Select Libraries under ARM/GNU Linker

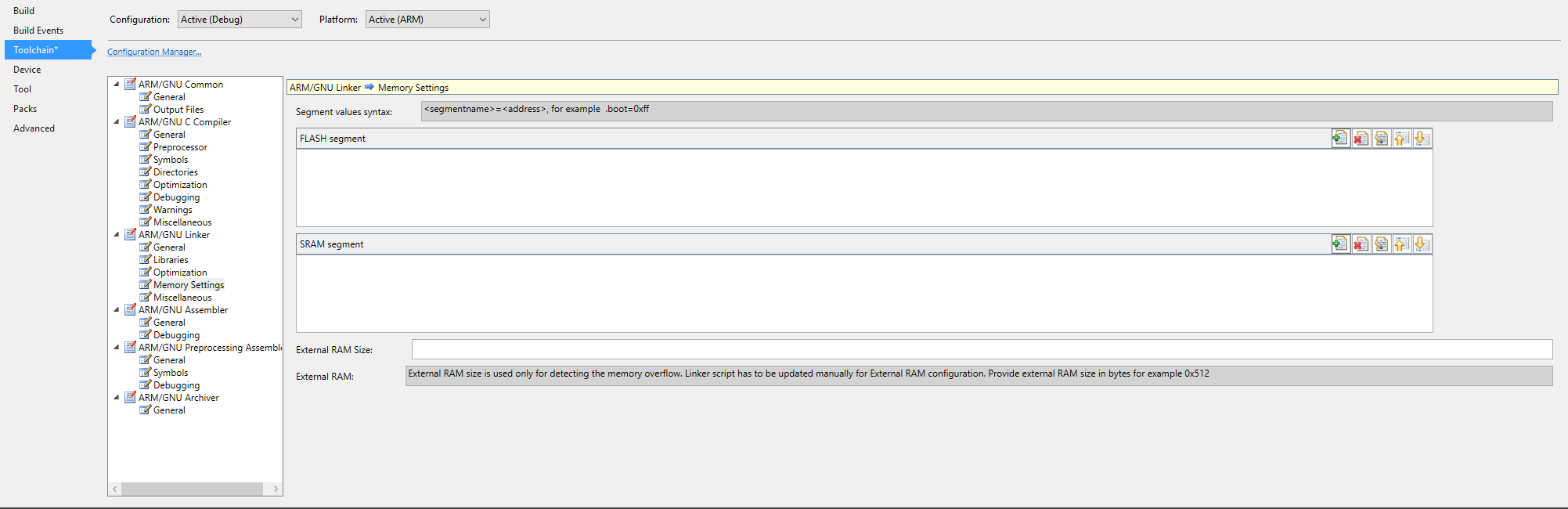171,260
